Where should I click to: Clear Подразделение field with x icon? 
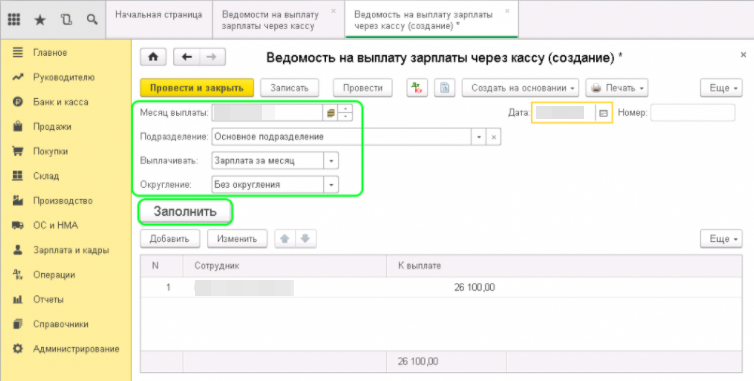click(493, 137)
